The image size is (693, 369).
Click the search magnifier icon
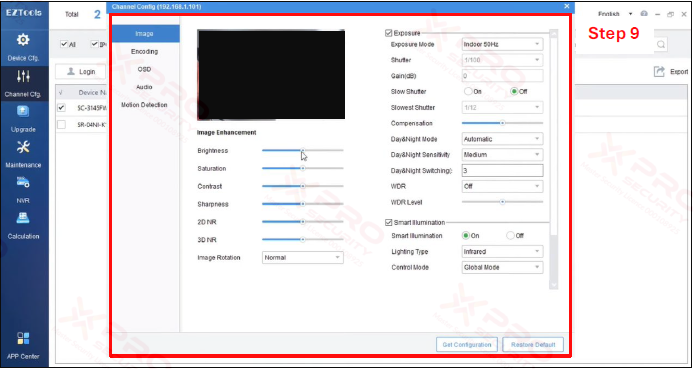coord(661,45)
